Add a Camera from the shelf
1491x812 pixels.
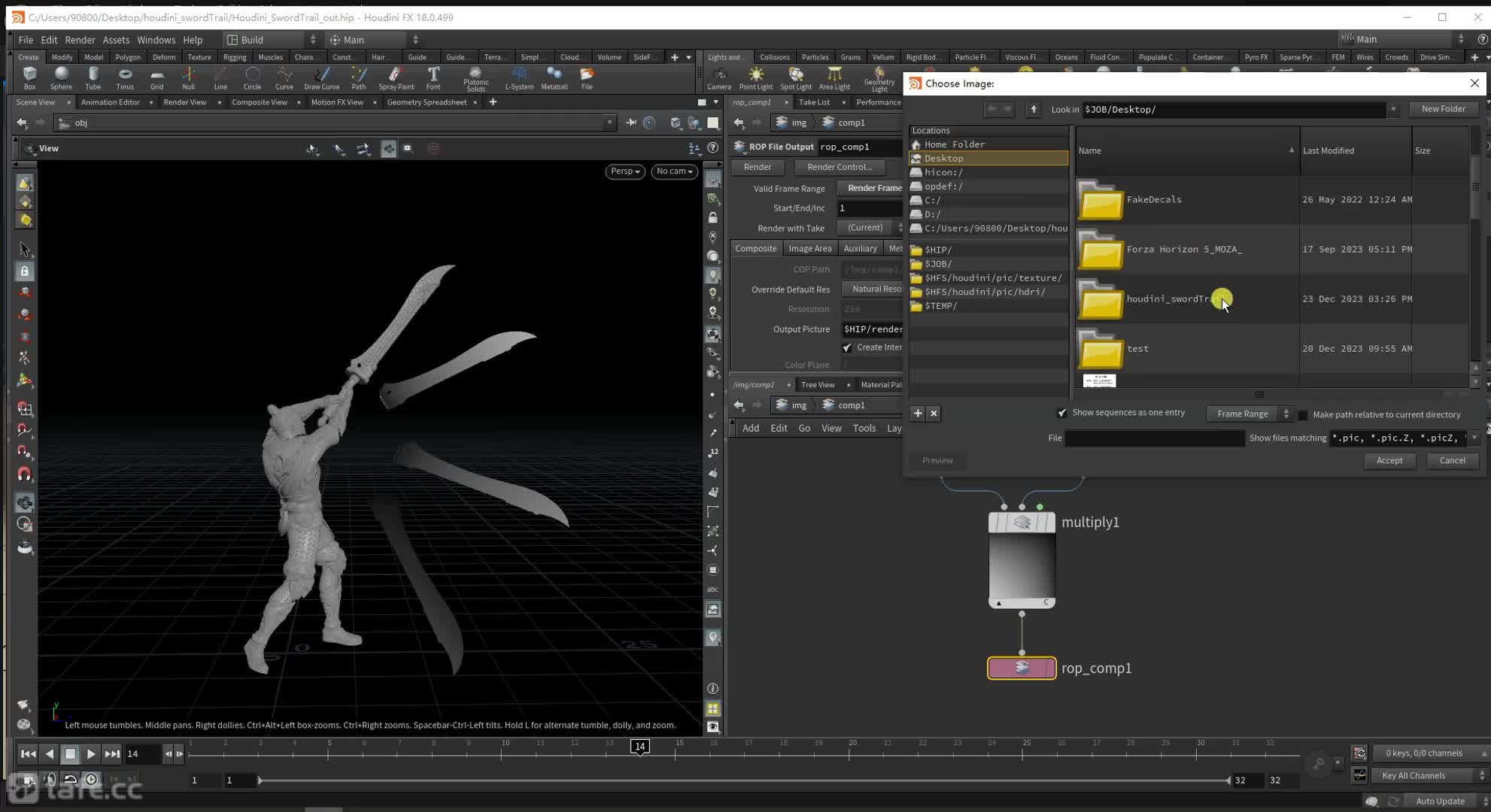coord(719,77)
